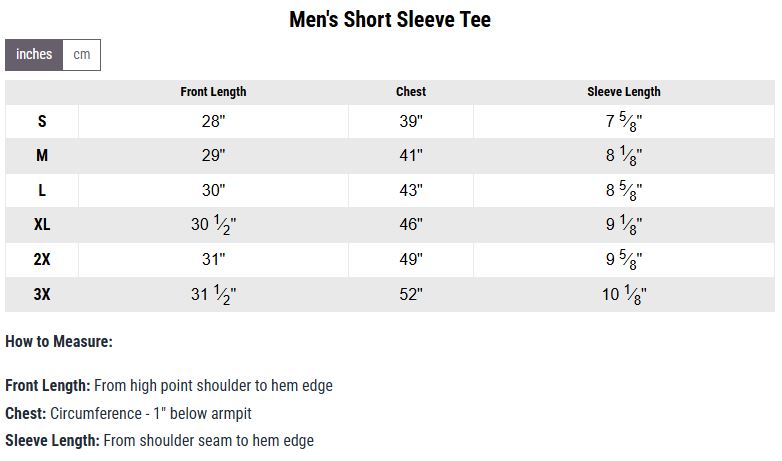Select the 3X size row label

click(42, 294)
